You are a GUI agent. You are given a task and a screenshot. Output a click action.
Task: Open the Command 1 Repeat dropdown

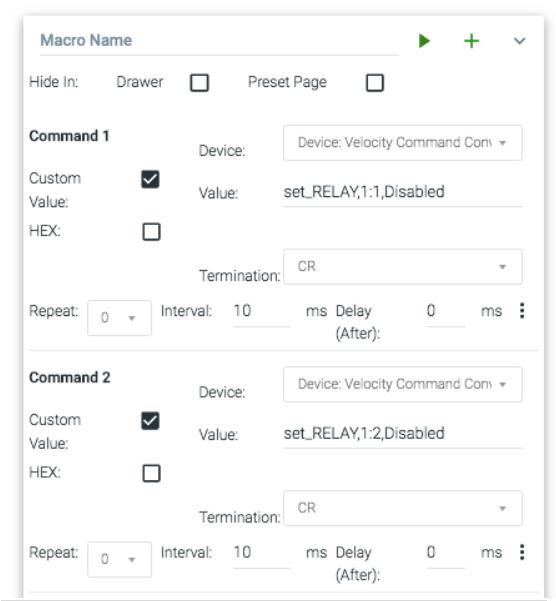click(x=119, y=318)
